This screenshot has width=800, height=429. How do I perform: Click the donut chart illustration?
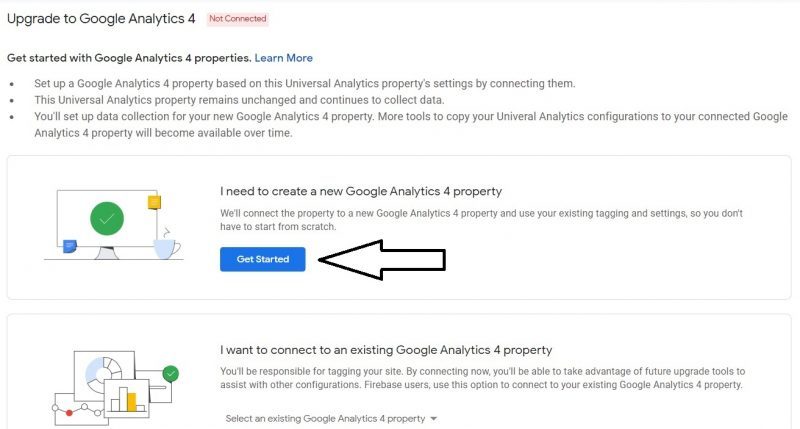point(103,374)
